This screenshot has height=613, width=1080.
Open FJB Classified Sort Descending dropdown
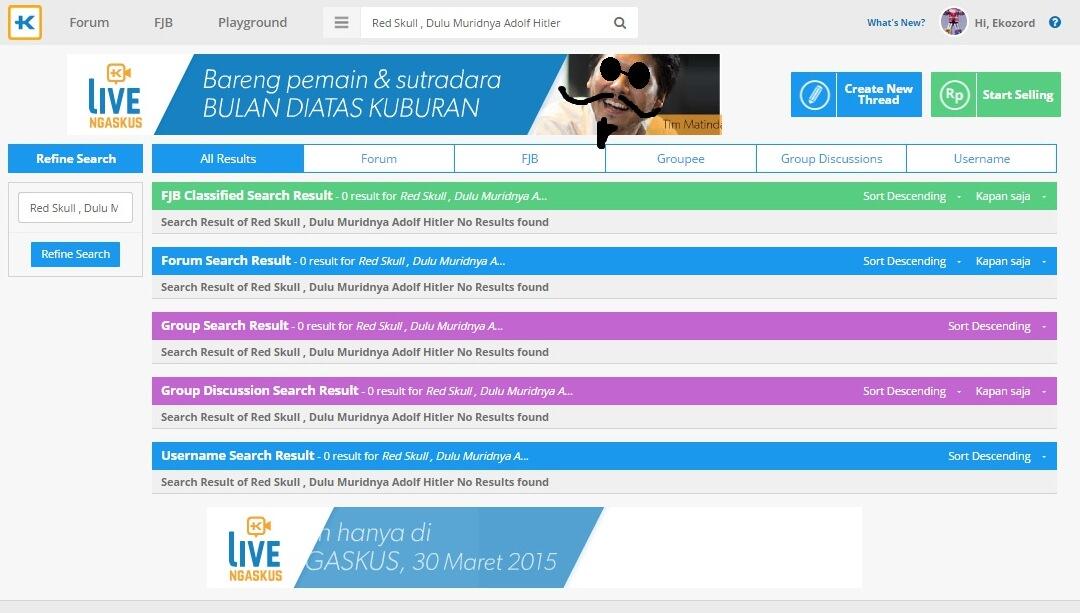[x=911, y=196]
